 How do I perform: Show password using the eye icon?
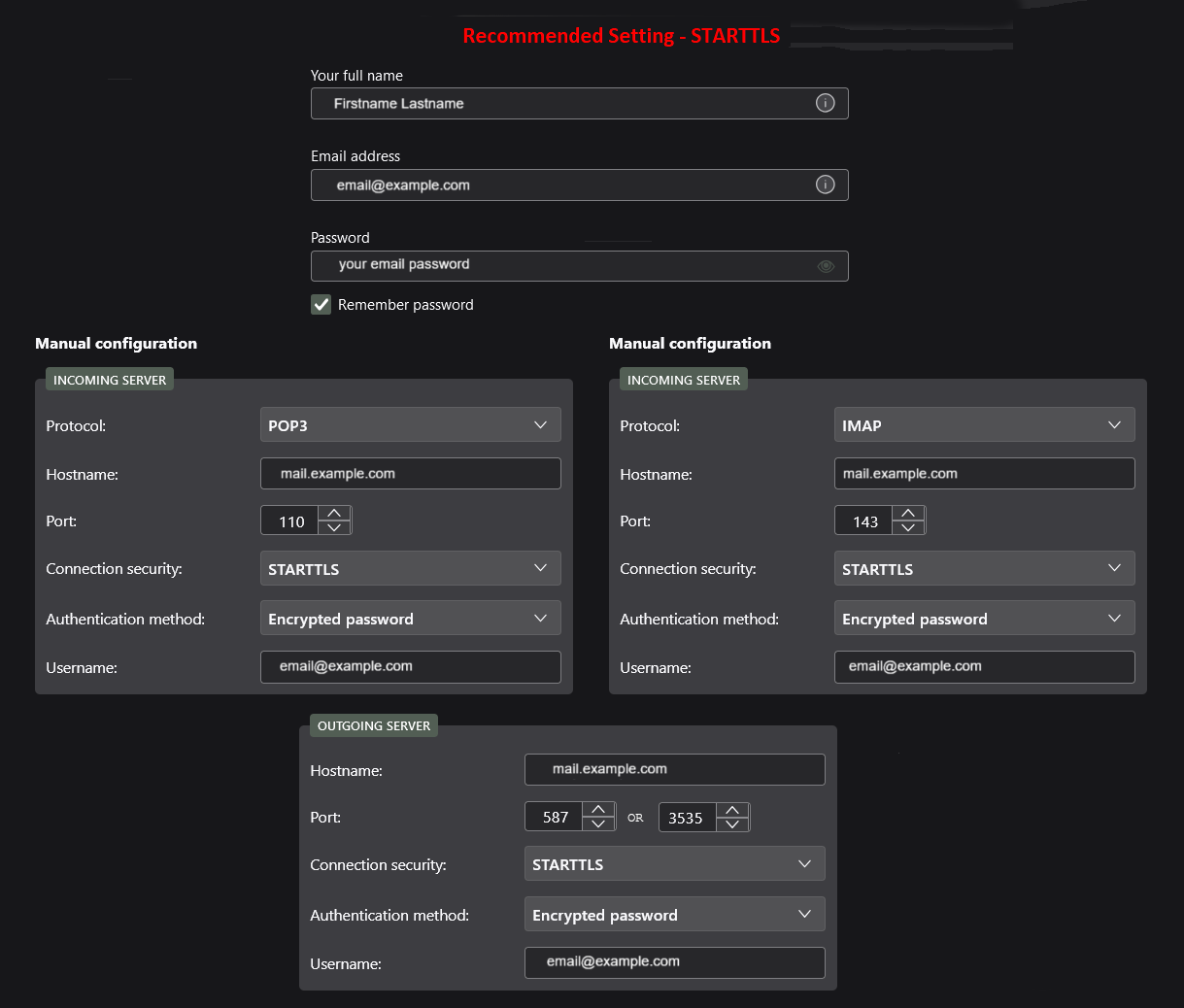pos(826,266)
